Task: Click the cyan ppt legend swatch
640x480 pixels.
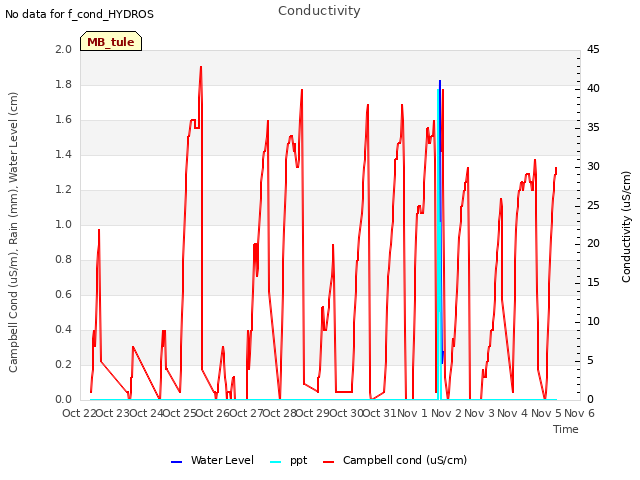Action: pyautogui.click(x=276, y=462)
